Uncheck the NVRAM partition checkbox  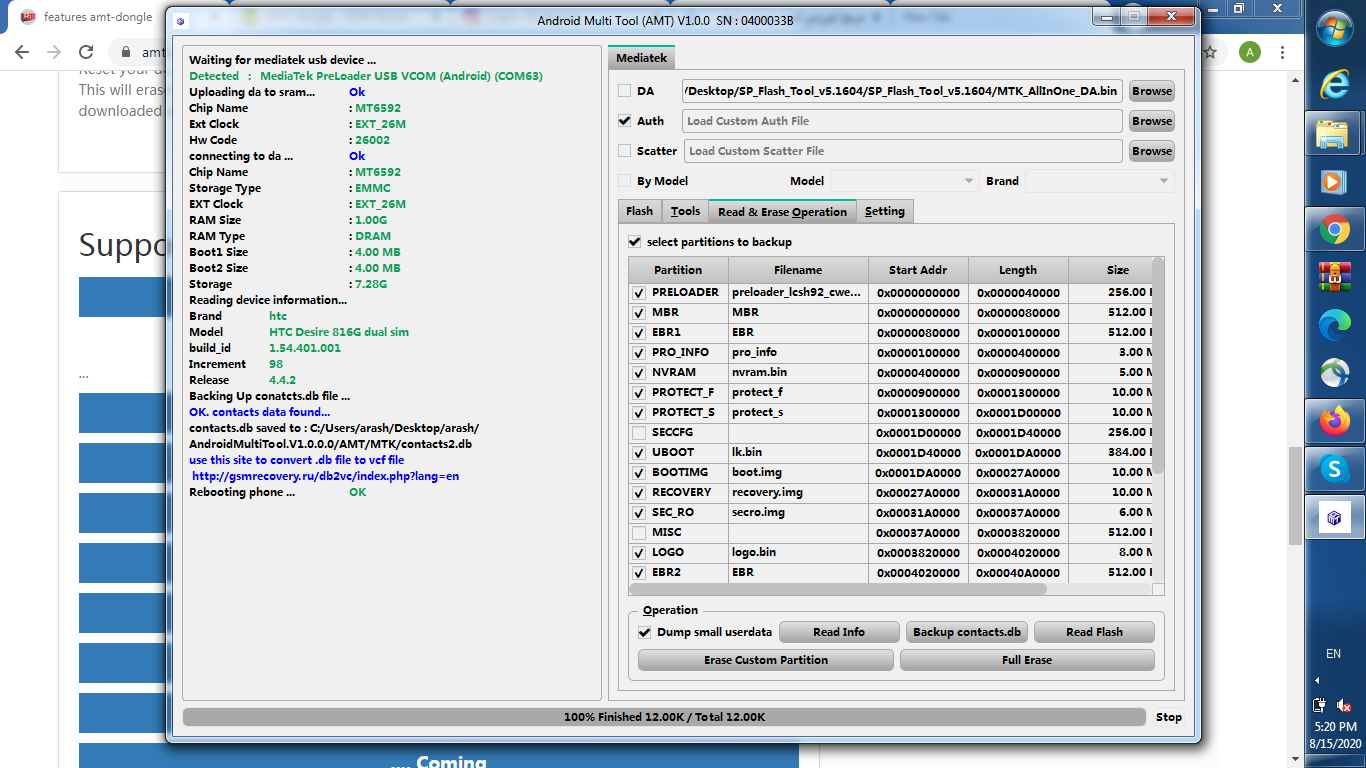tap(639, 373)
